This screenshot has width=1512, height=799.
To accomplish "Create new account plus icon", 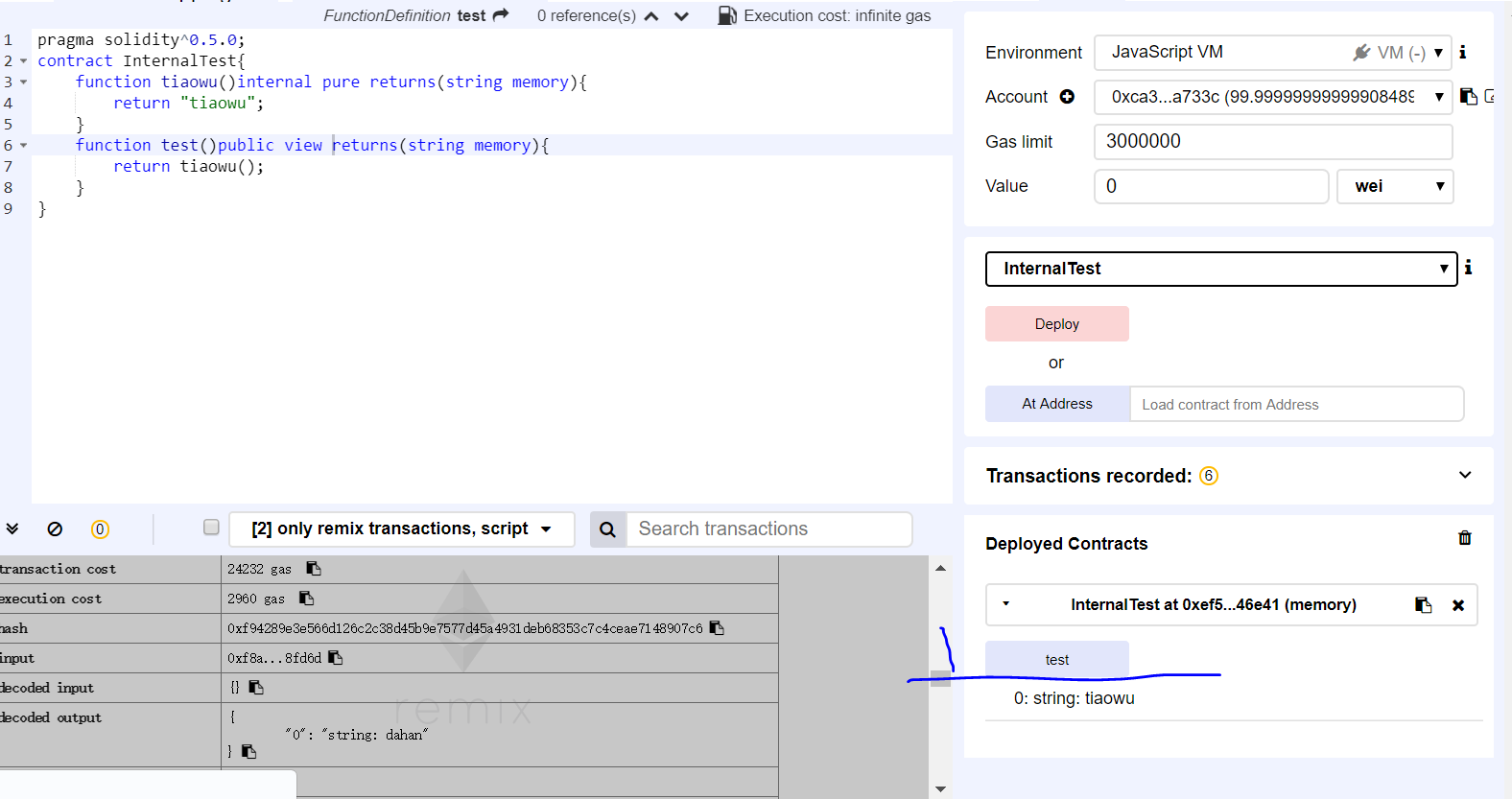I will (1067, 97).
